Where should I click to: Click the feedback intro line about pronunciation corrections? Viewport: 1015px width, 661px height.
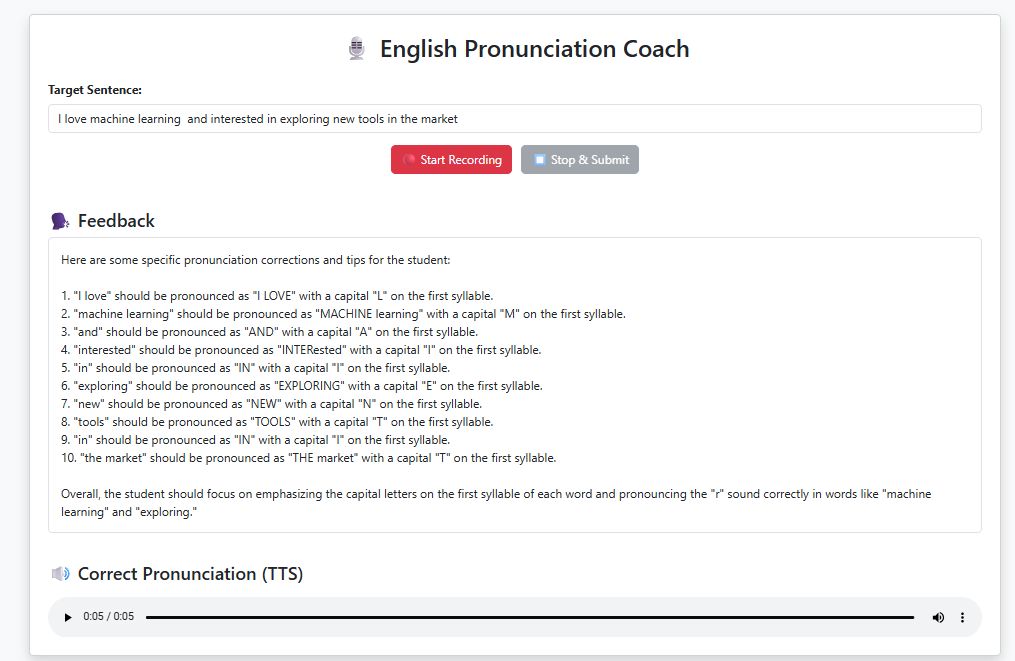pyautogui.click(x=256, y=260)
